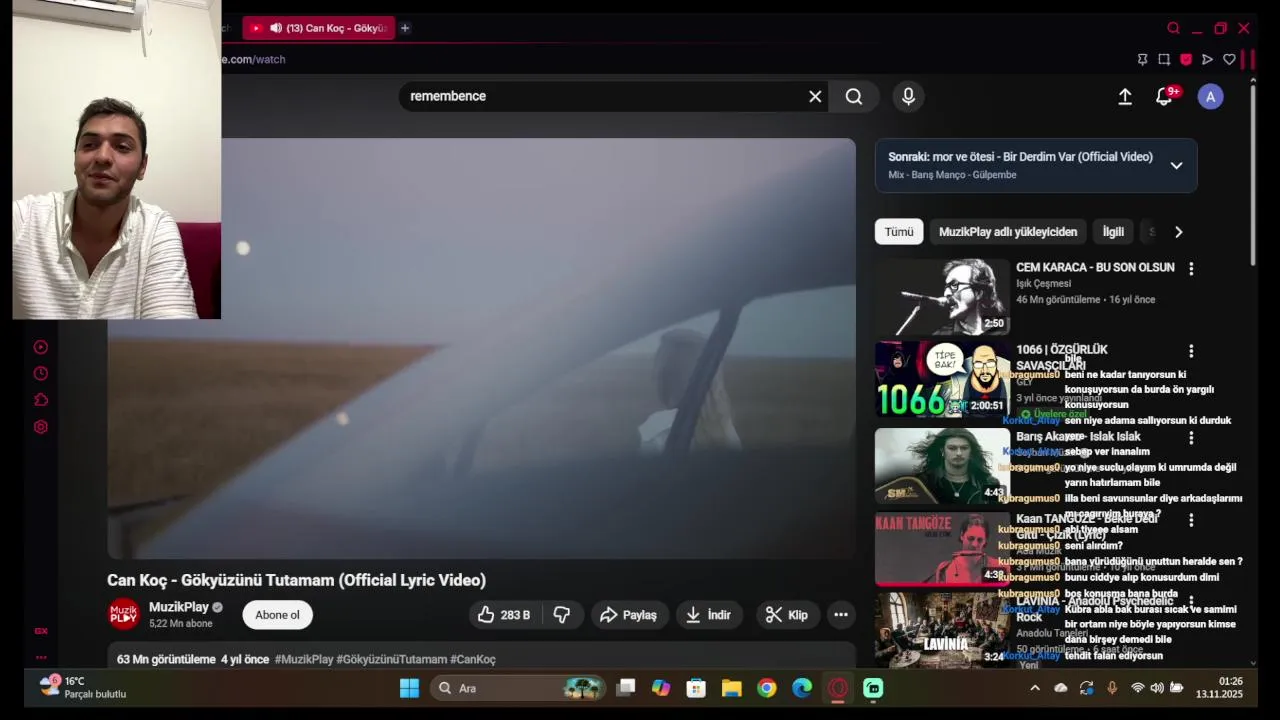
Task: Open sidebar three-dot more options
Action: pyautogui.click(x=41, y=657)
